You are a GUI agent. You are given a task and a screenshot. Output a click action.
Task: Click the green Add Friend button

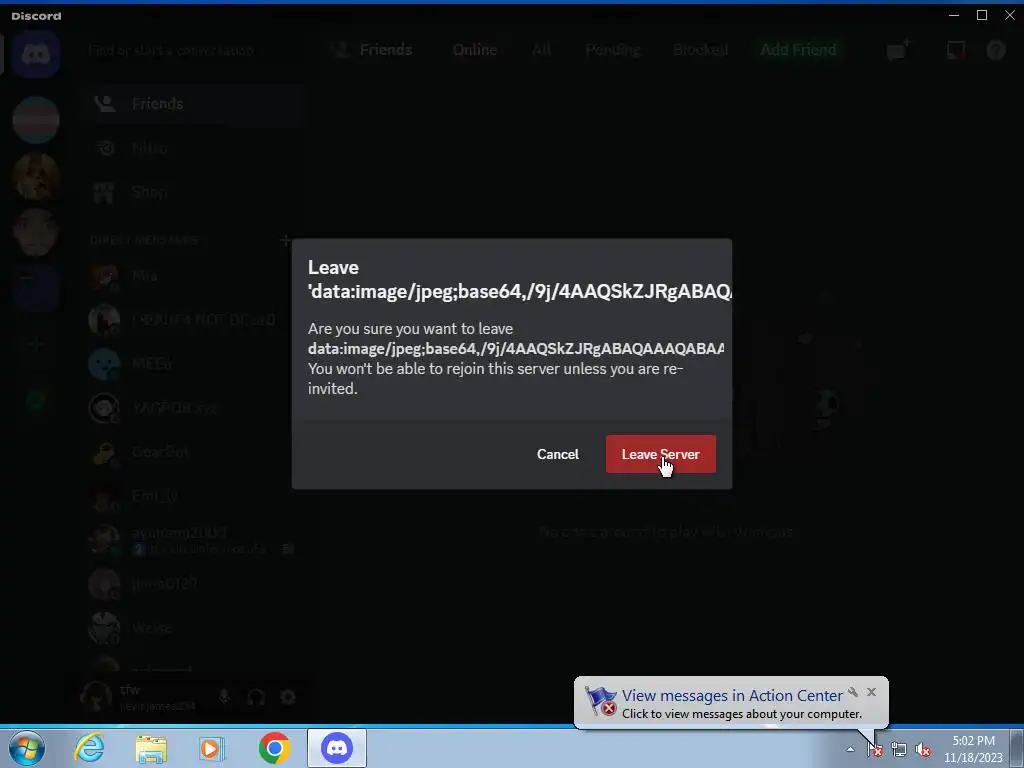coord(798,50)
